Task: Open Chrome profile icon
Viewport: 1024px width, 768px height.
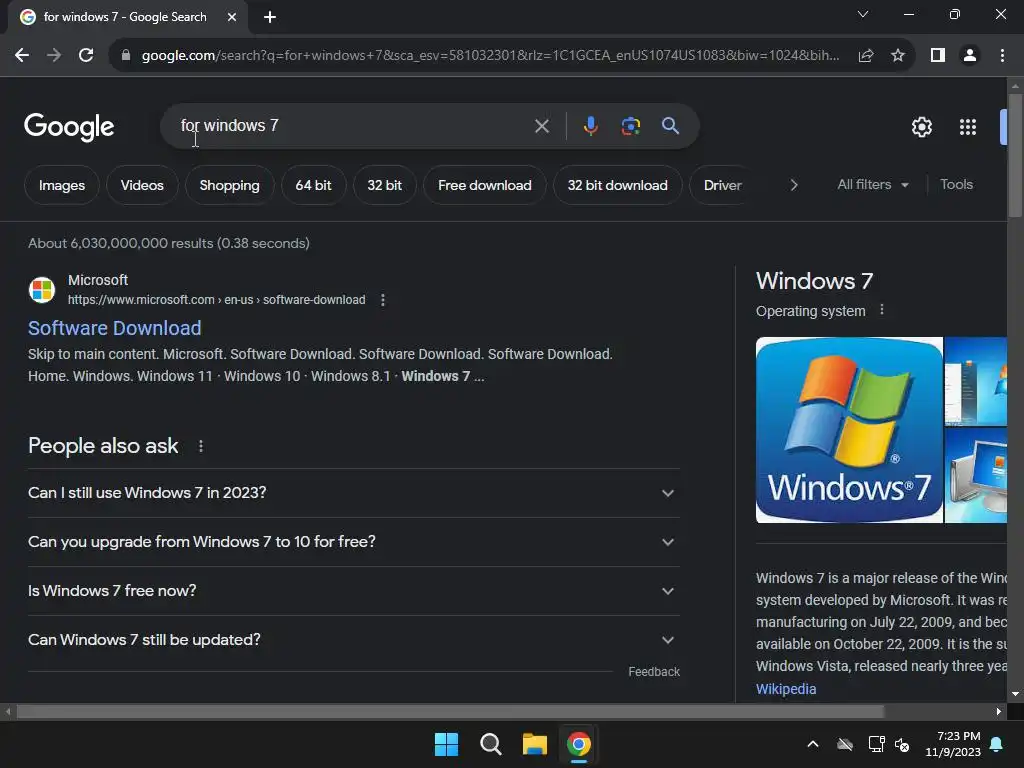Action: [x=970, y=56]
